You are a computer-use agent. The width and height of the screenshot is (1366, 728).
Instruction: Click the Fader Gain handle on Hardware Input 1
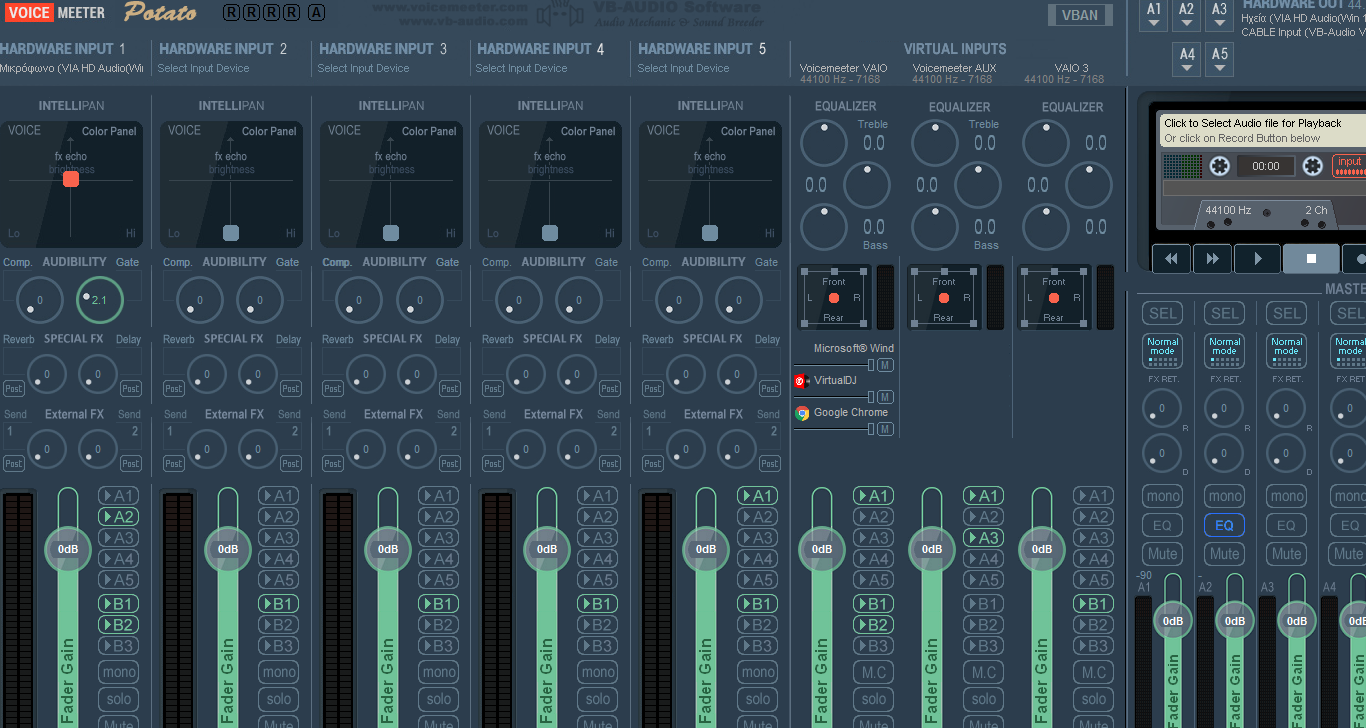coord(68,549)
